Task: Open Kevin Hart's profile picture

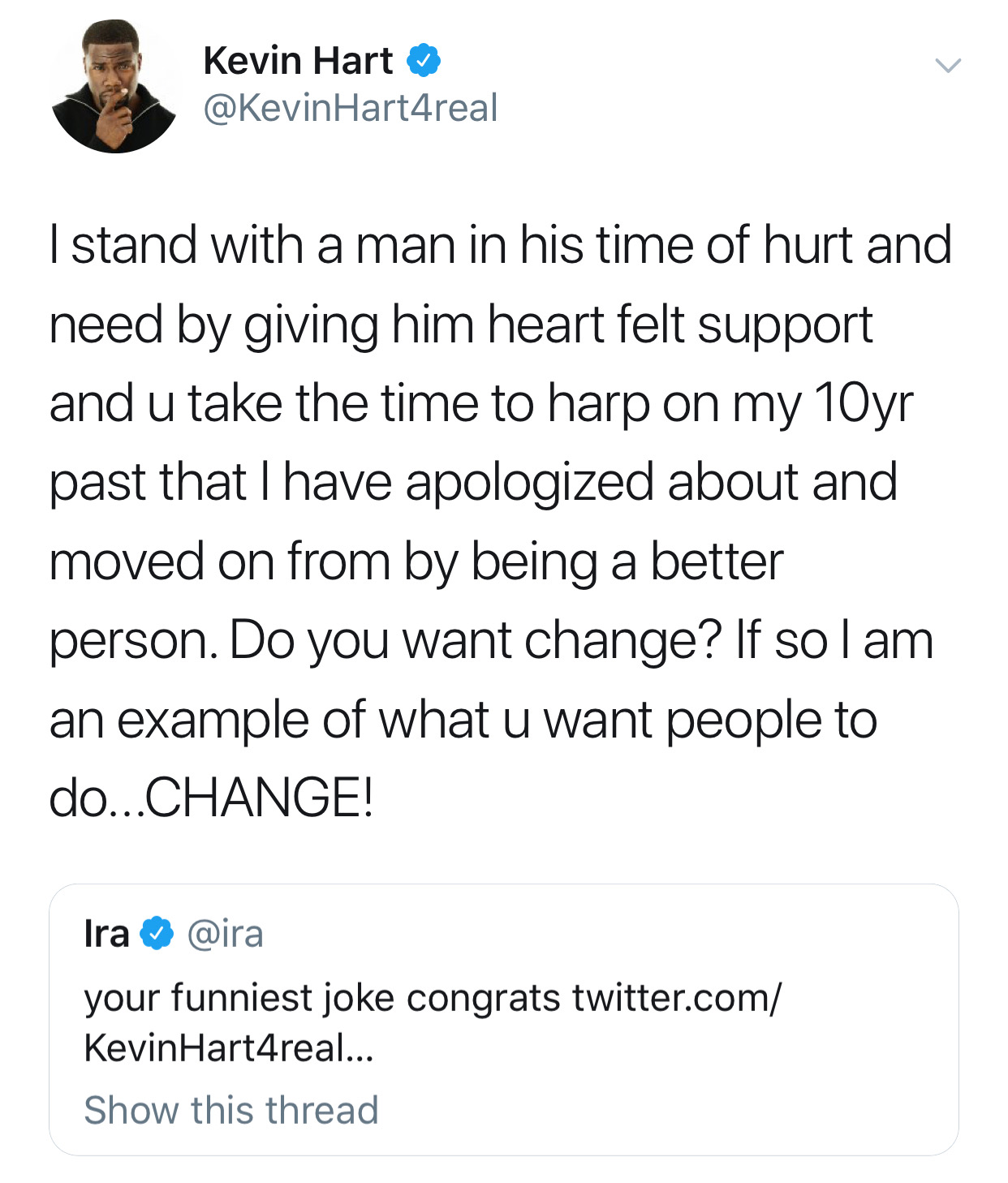Action: pyautogui.click(x=114, y=86)
